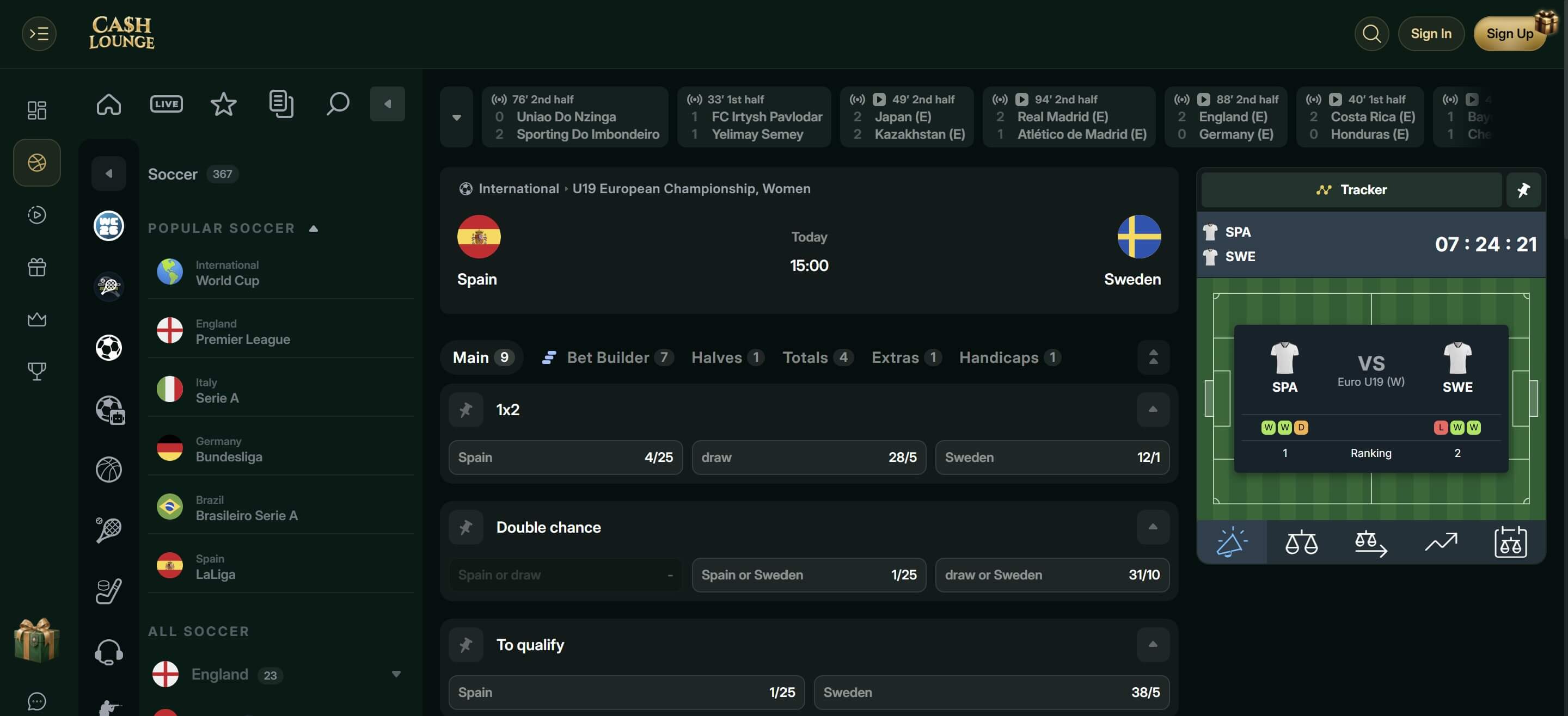Open customer support headset icon
The height and width of the screenshot is (716, 1568).
pyautogui.click(x=109, y=652)
